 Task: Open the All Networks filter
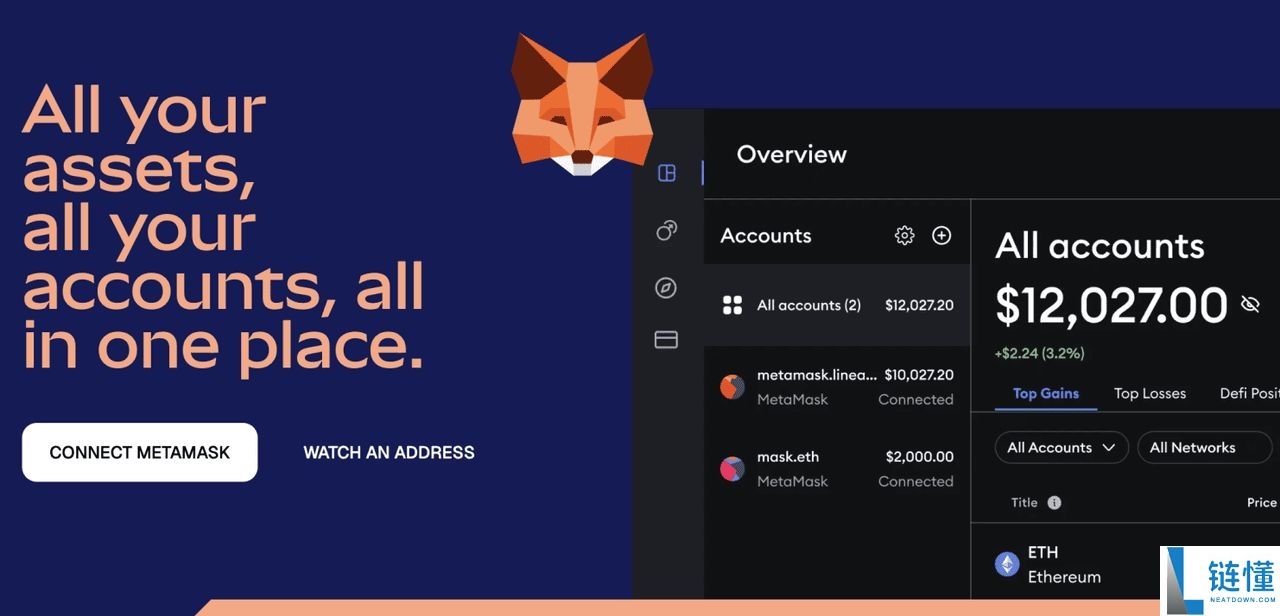click(x=1204, y=447)
